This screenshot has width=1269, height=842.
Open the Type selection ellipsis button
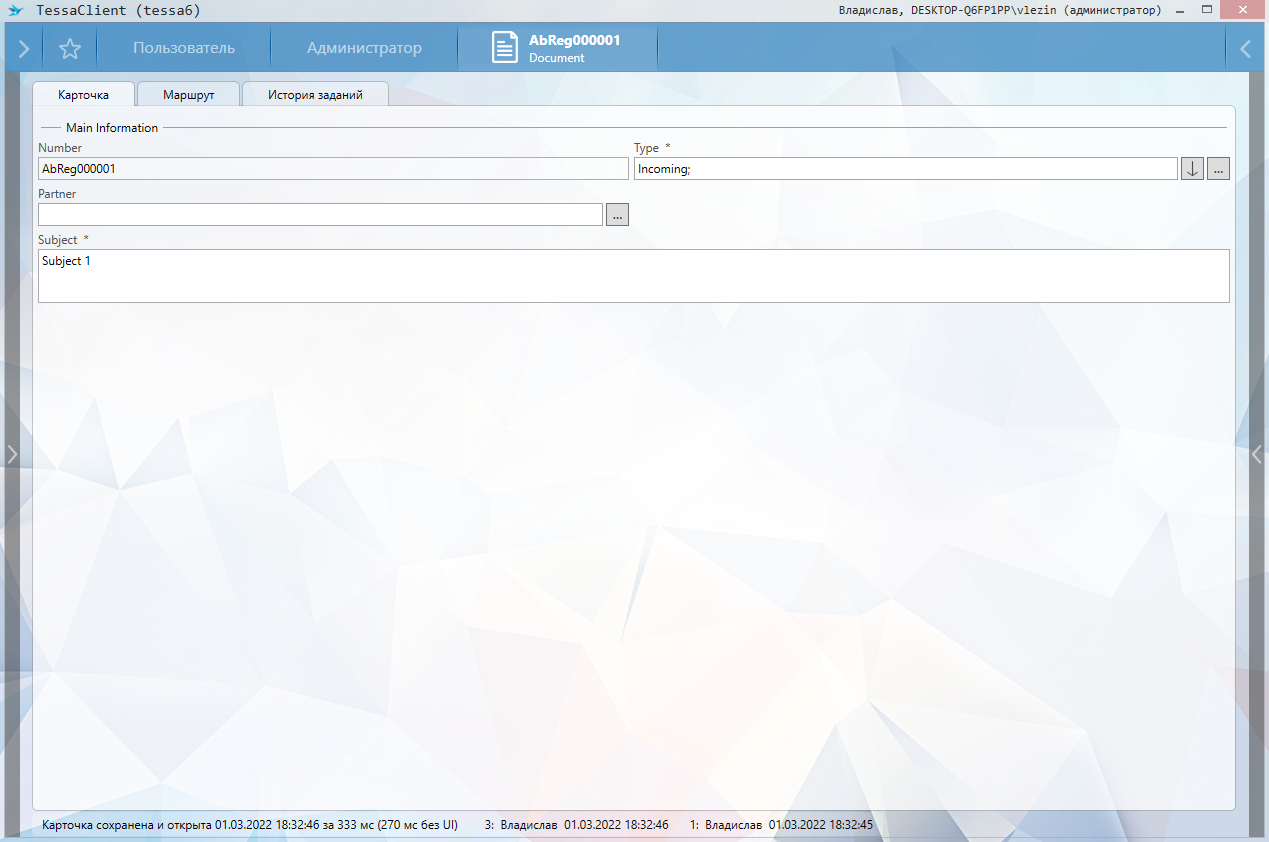[1218, 169]
